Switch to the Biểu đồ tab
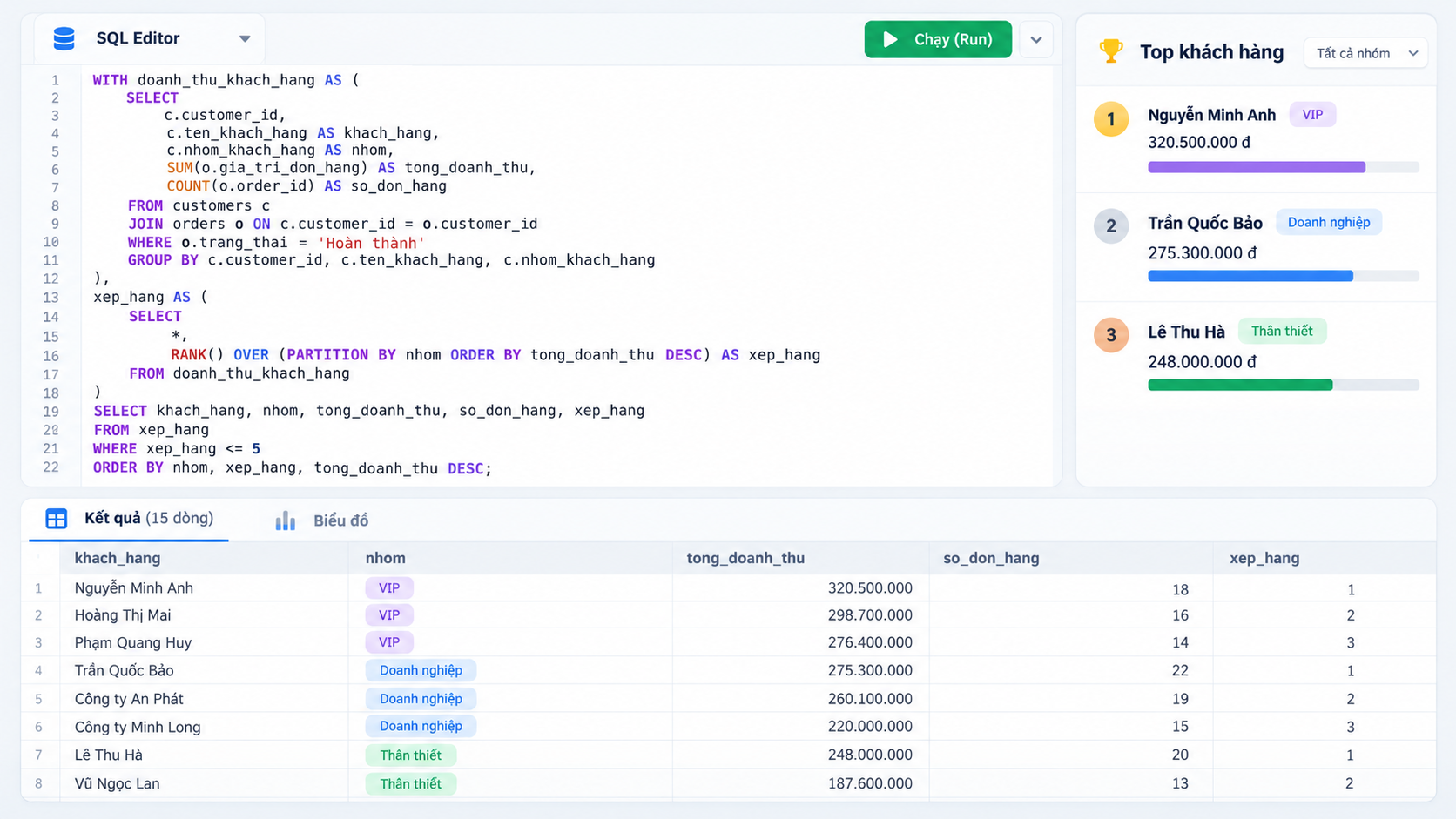The width and height of the screenshot is (1456, 819). click(322, 520)
